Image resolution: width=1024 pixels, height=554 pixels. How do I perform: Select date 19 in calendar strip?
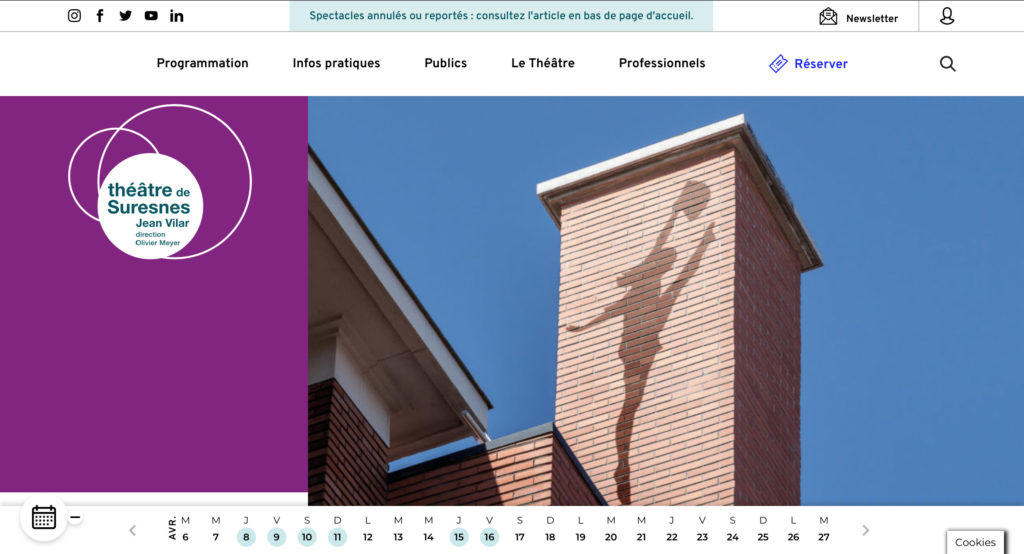(x=581, y=537)
